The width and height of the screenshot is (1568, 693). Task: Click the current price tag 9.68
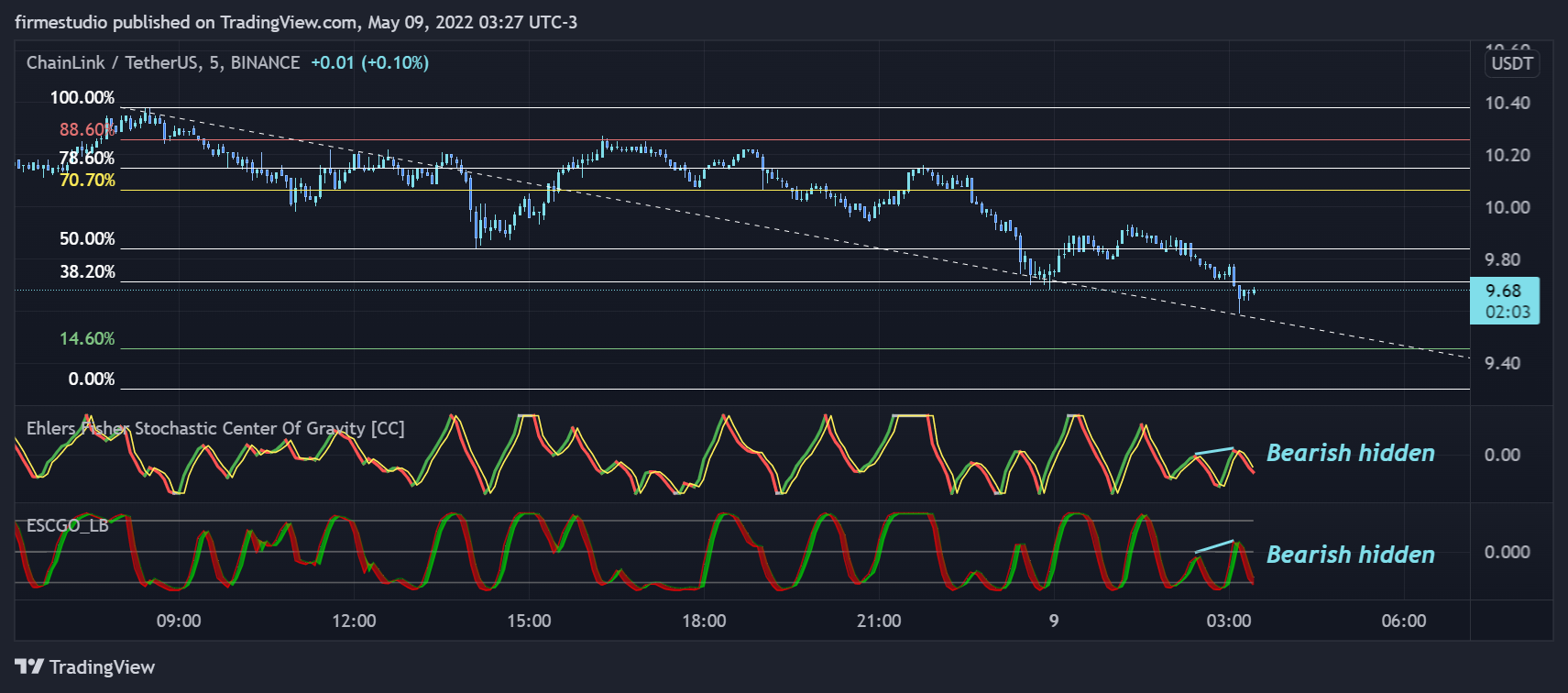pos(1505,301)
